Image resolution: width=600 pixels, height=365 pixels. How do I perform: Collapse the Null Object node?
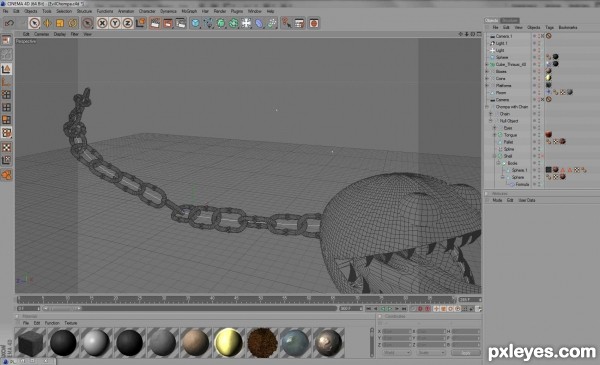click(491, 121)
